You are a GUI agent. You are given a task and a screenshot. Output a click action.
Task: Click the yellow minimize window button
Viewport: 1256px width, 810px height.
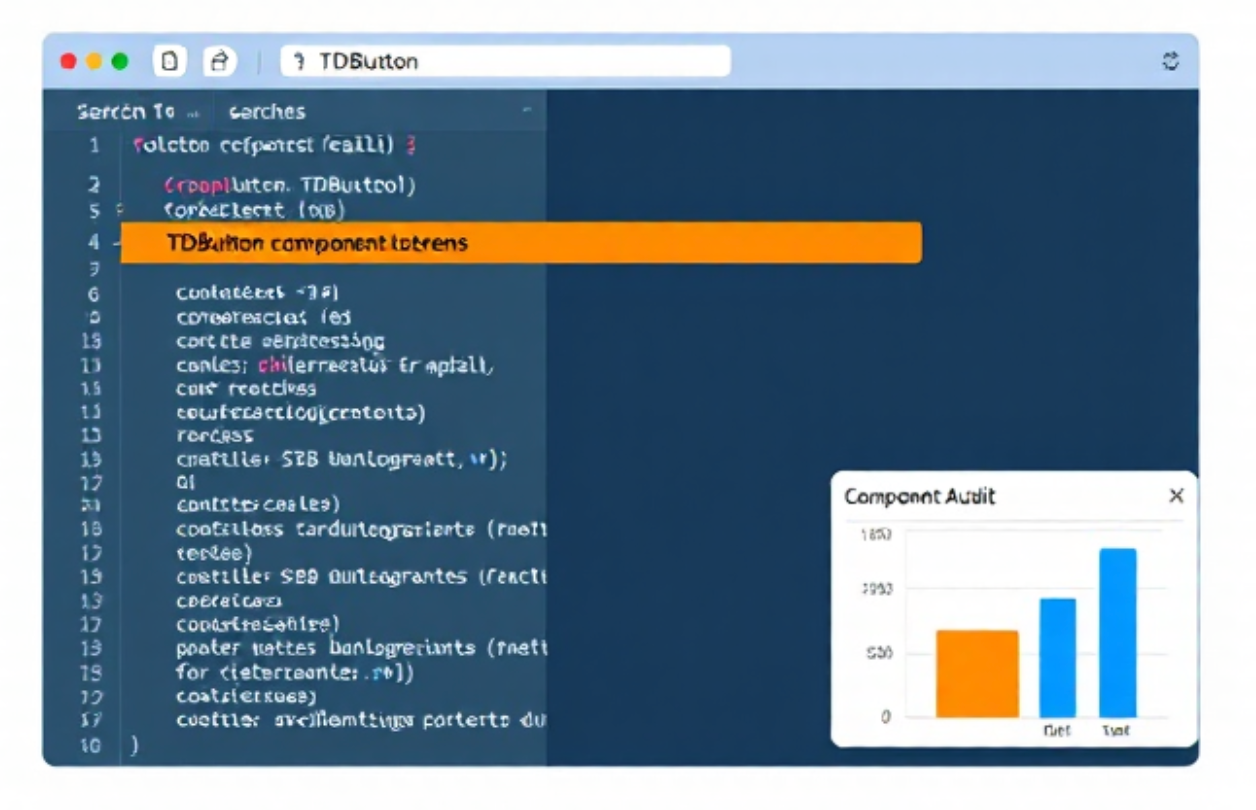coord(94,61)
